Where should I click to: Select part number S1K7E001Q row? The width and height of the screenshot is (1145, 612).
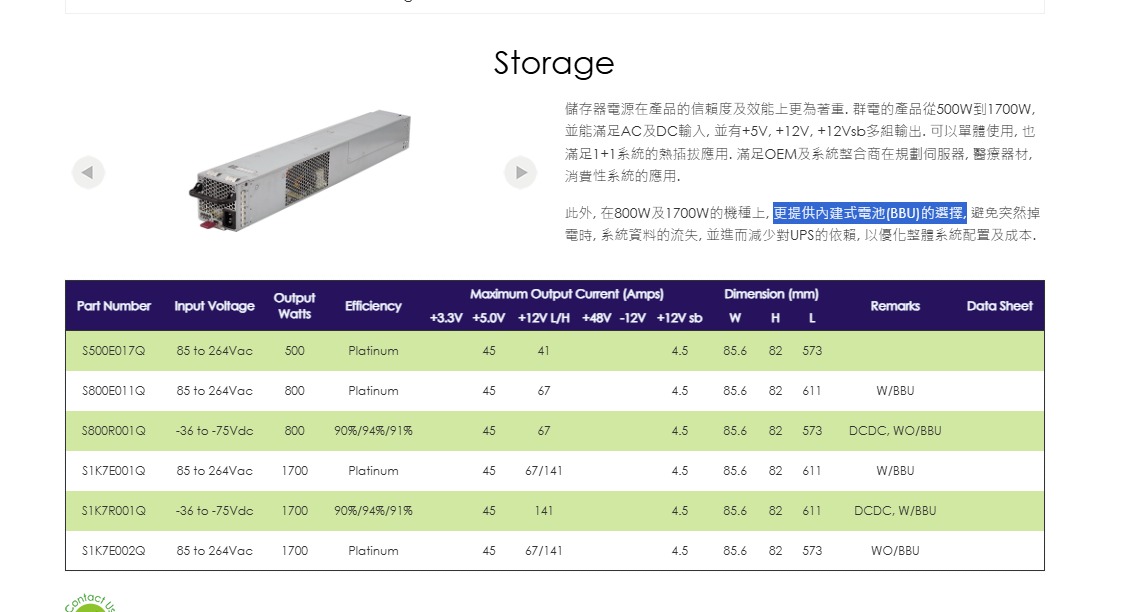113,471
